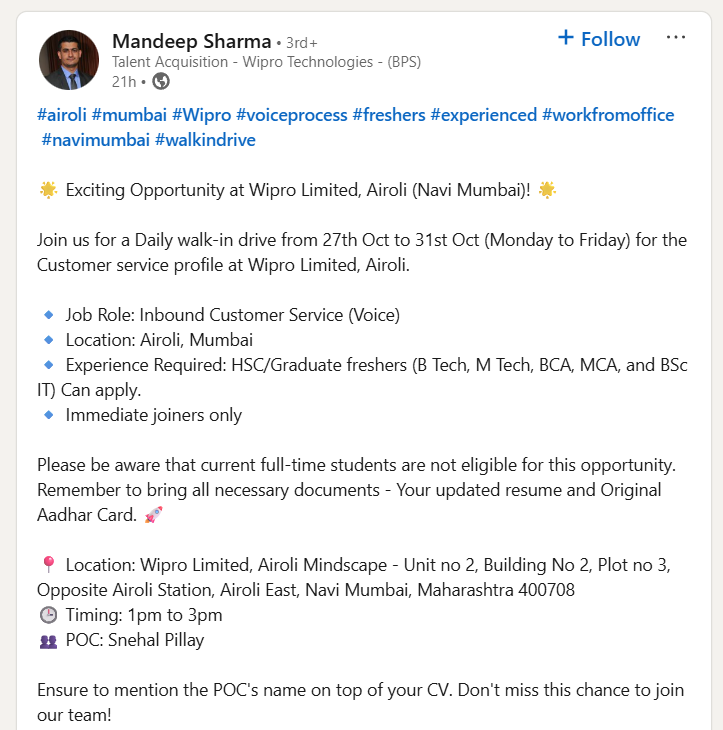Click the clock emoji beside Timing
The height and width of the screenshot is (730, 723).
pos(48,614)
